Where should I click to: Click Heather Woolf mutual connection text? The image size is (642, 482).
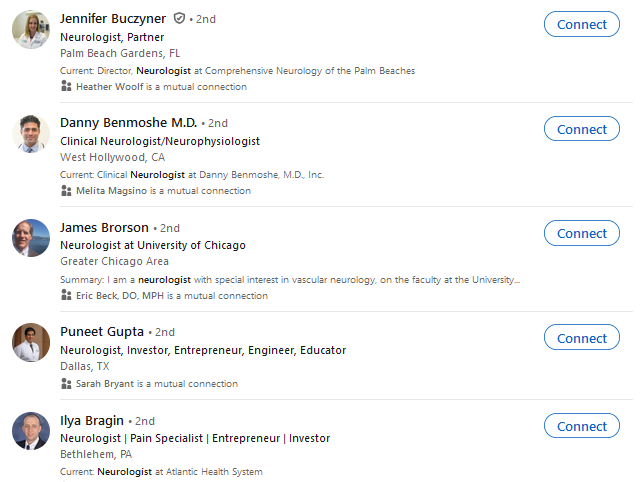click(x=112, y=87)
